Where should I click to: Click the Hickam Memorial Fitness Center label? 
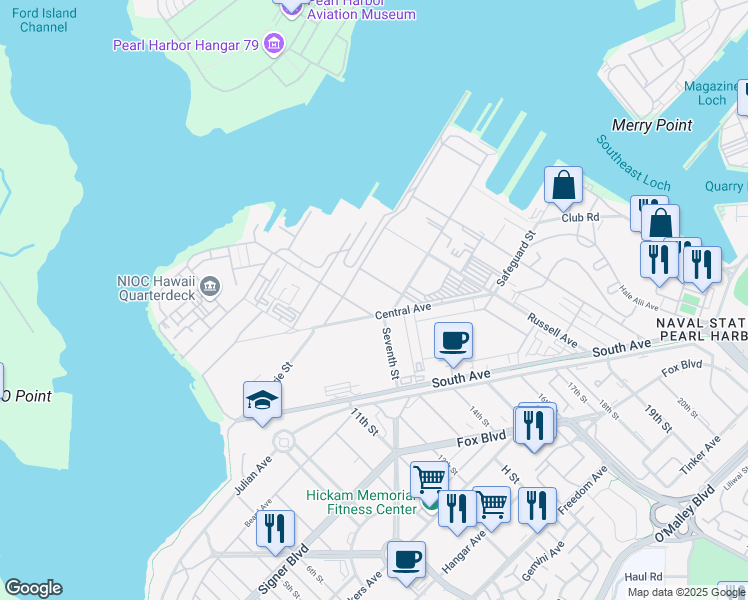pyautogui.click(x=362, y=502)
